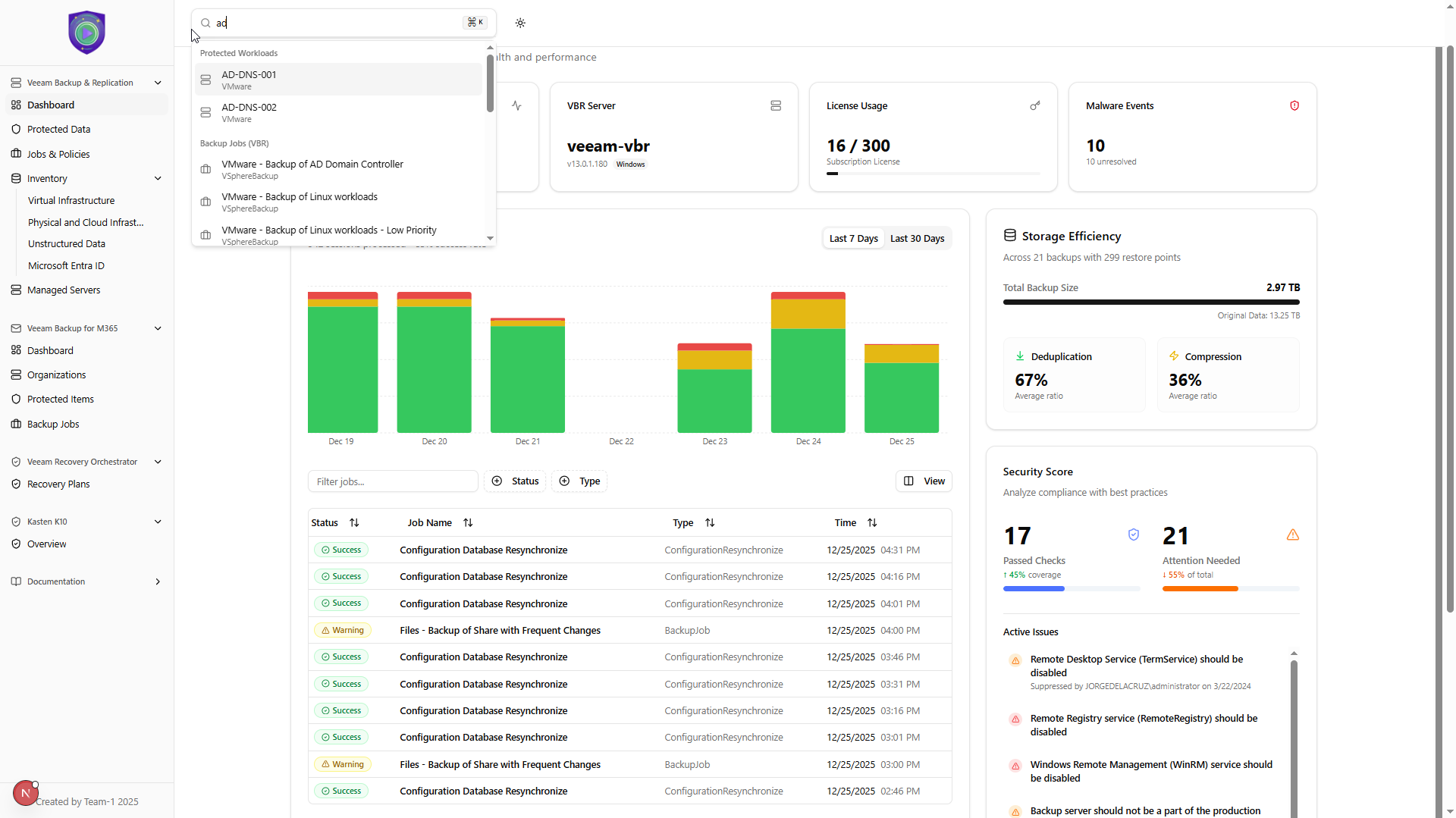1456x818 pixels.
Task: Click the Veeam shield logo
Action: click(86, 33)
